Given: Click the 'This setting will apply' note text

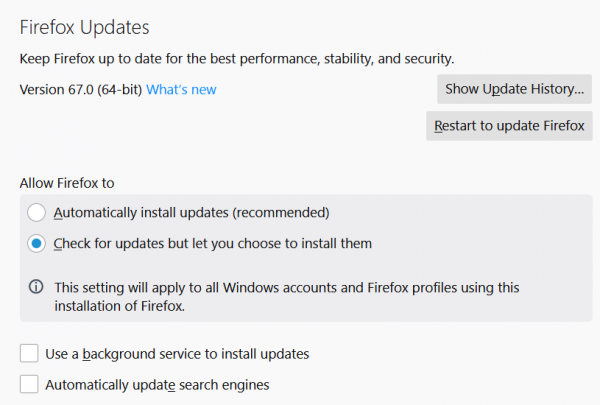Looking at the screenshot, I should [288, 287].
